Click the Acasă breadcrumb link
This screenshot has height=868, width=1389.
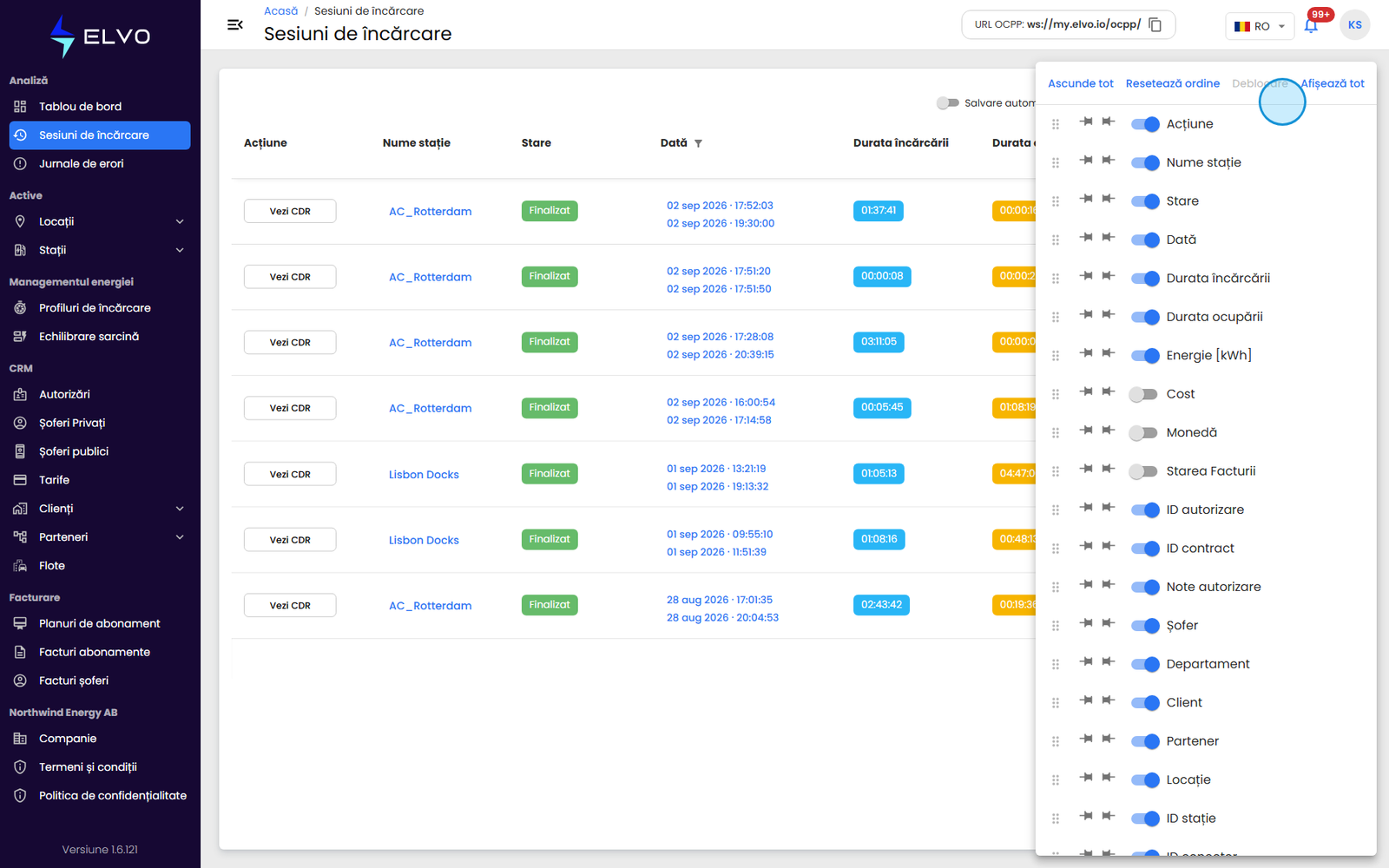280,11
